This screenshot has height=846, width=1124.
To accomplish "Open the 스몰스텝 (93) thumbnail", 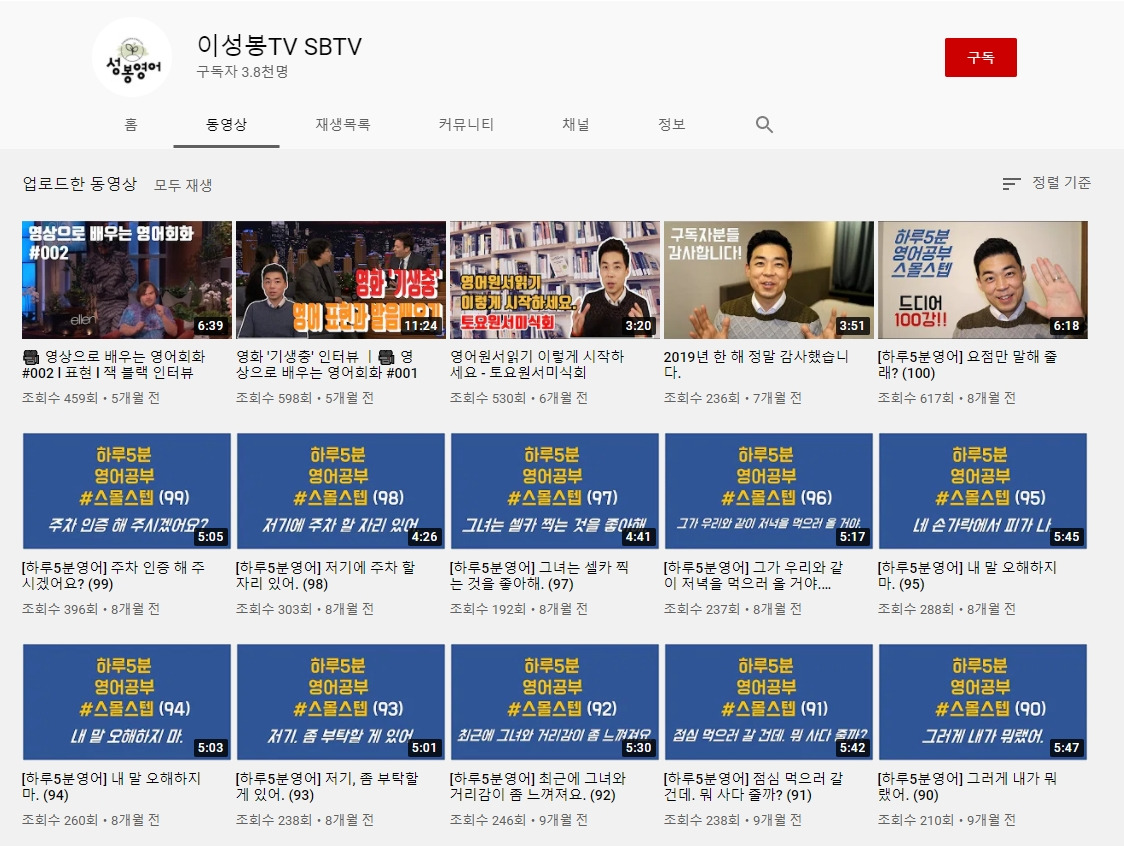I will coord(340,702).
